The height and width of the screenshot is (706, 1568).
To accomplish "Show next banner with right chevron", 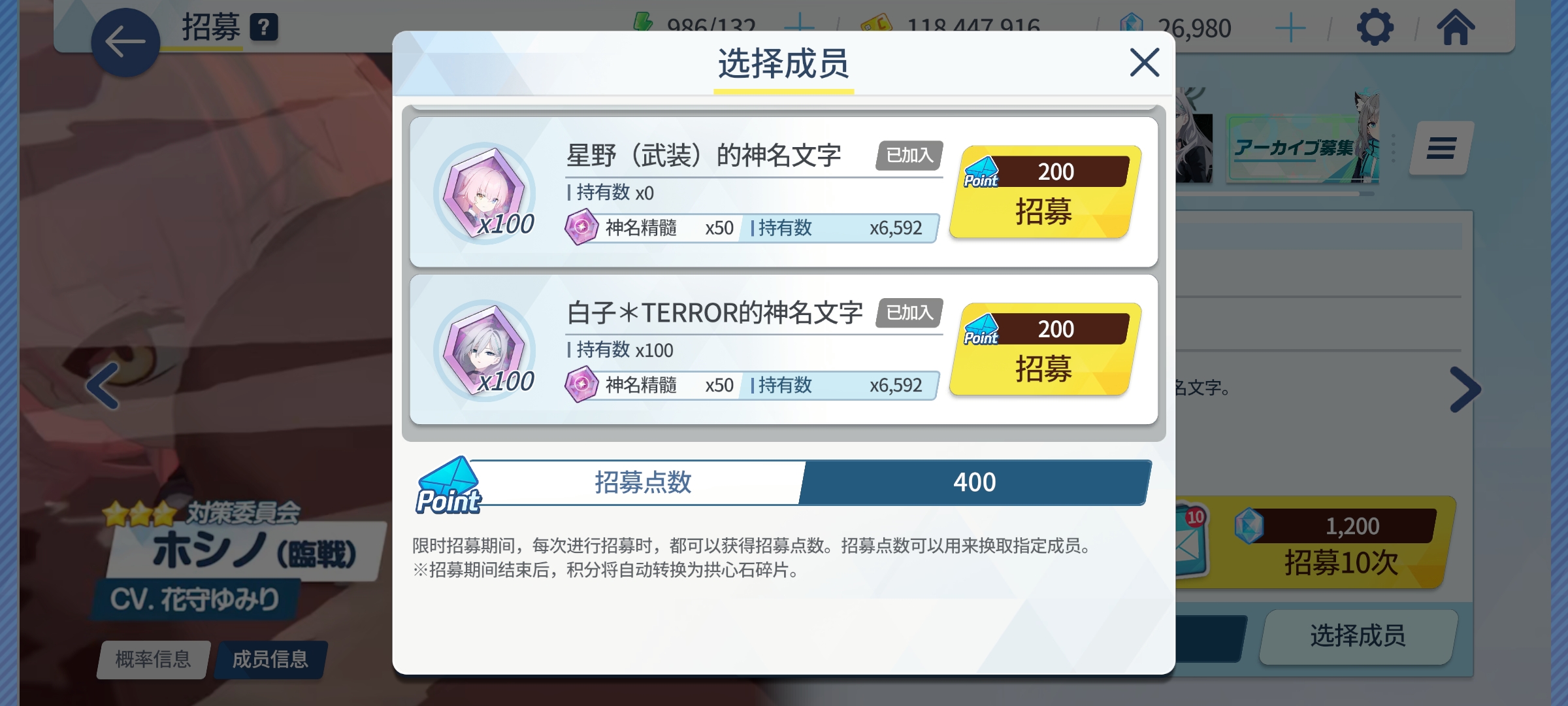I will point(1465,390).
